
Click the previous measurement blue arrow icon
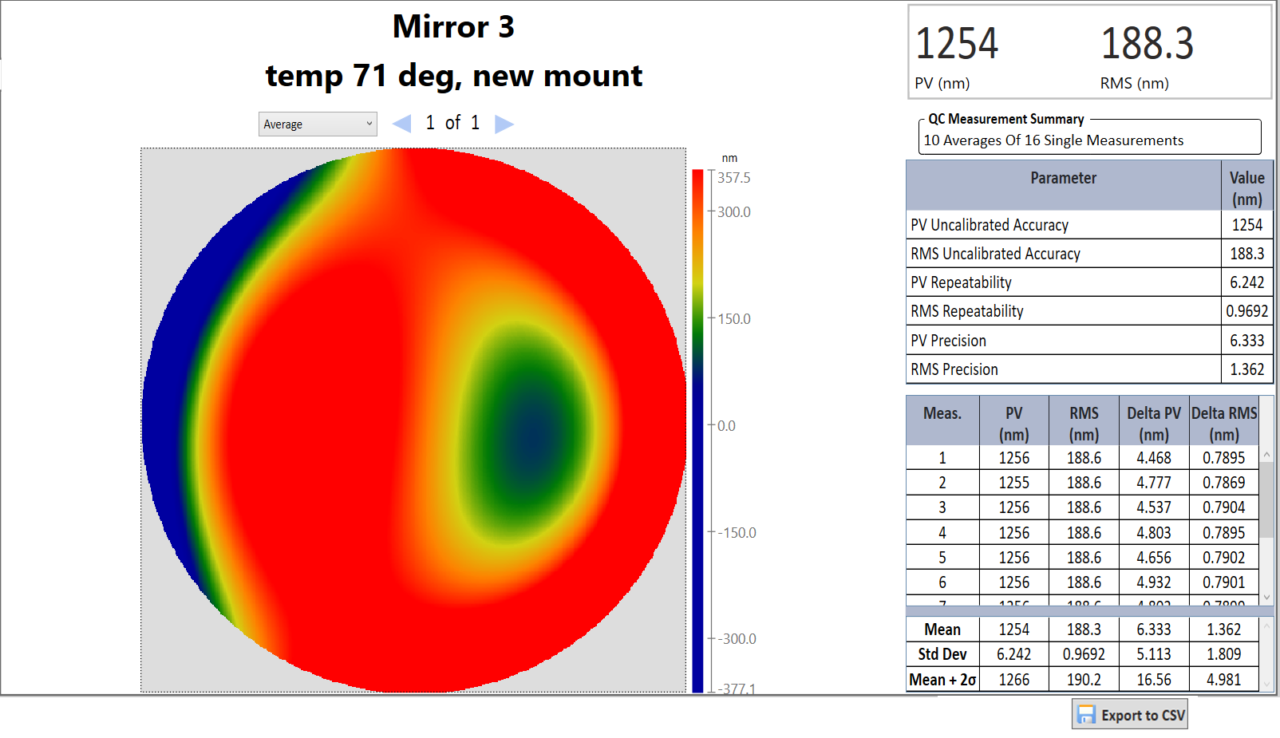[401, 122]
